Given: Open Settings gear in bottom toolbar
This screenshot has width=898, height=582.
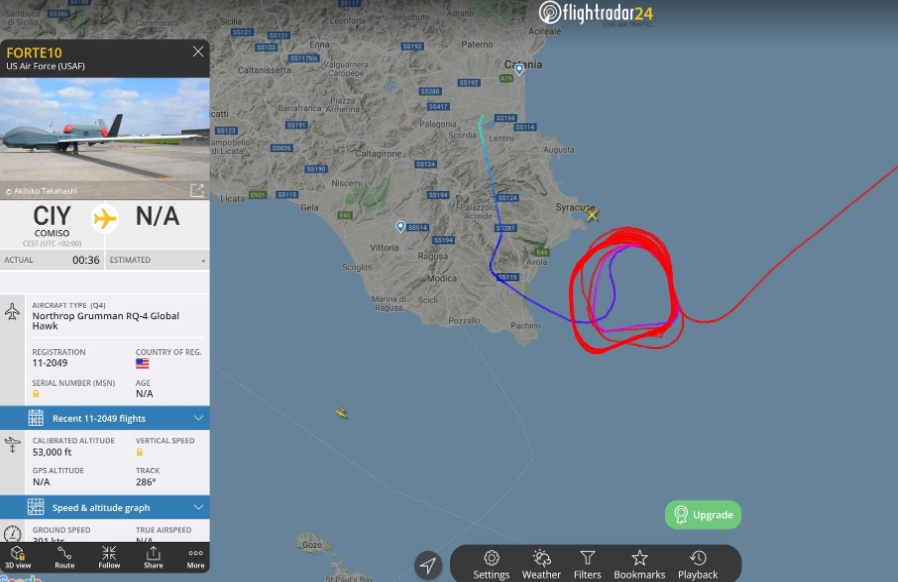Looking at the screenshot, I should (491, 565).
